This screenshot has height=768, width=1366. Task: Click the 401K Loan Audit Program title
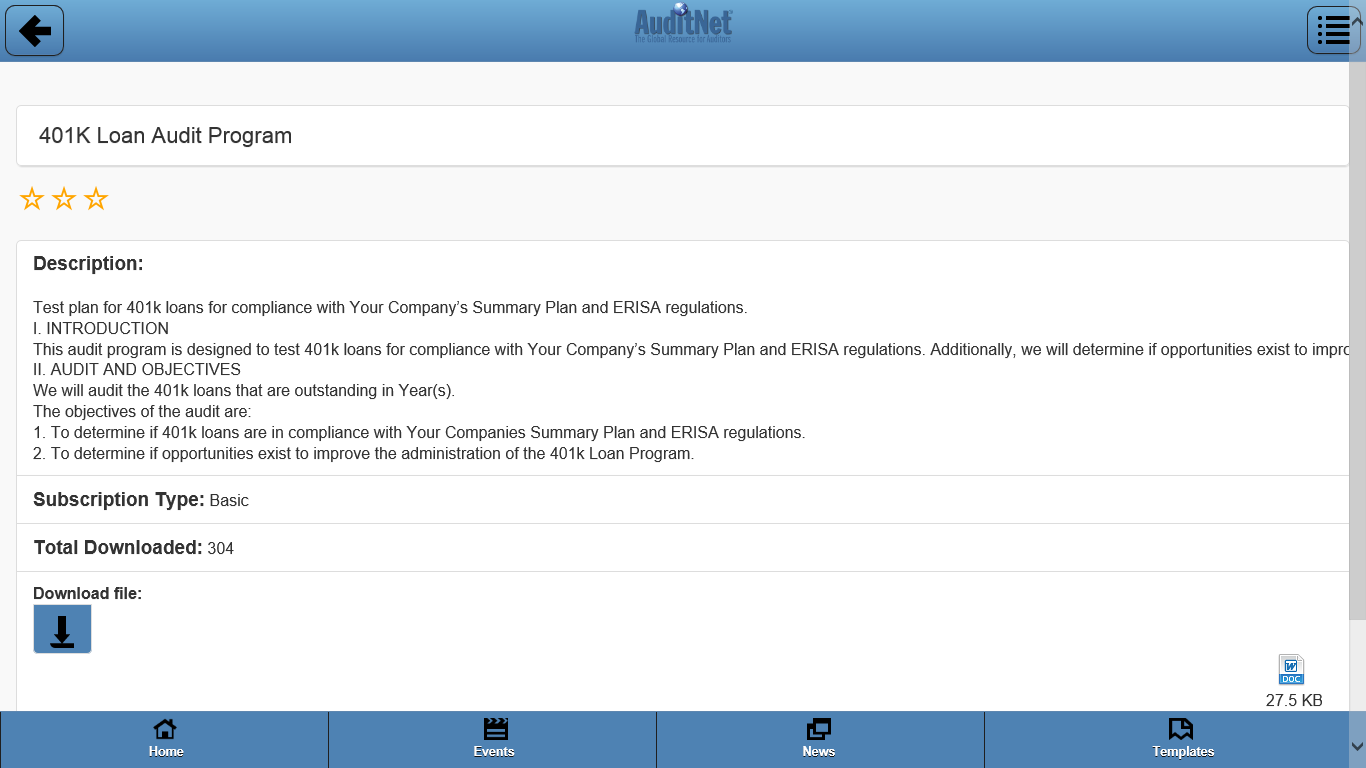165,136
